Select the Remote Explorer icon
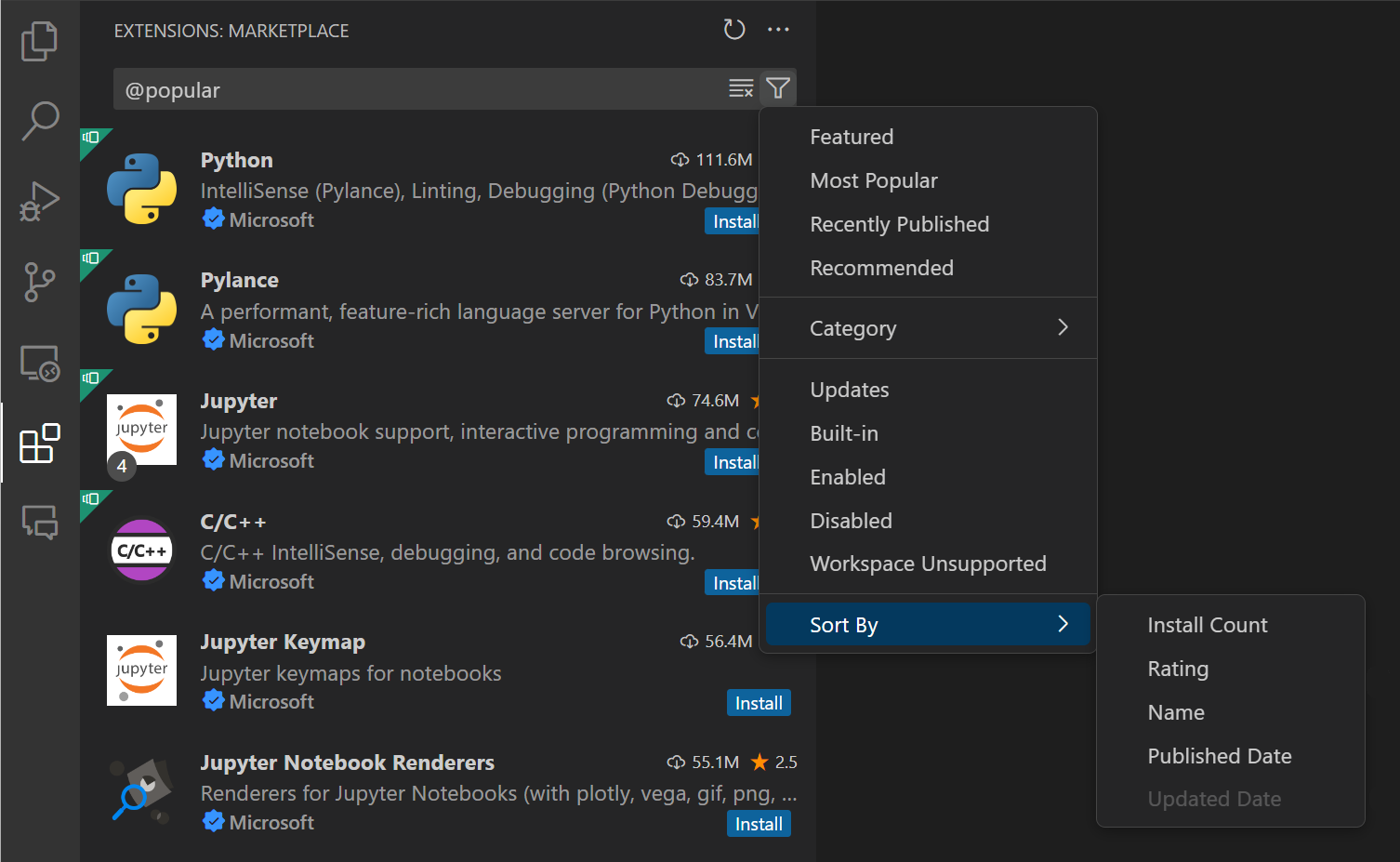1400x862 pixels. click(x=39, y=364)
